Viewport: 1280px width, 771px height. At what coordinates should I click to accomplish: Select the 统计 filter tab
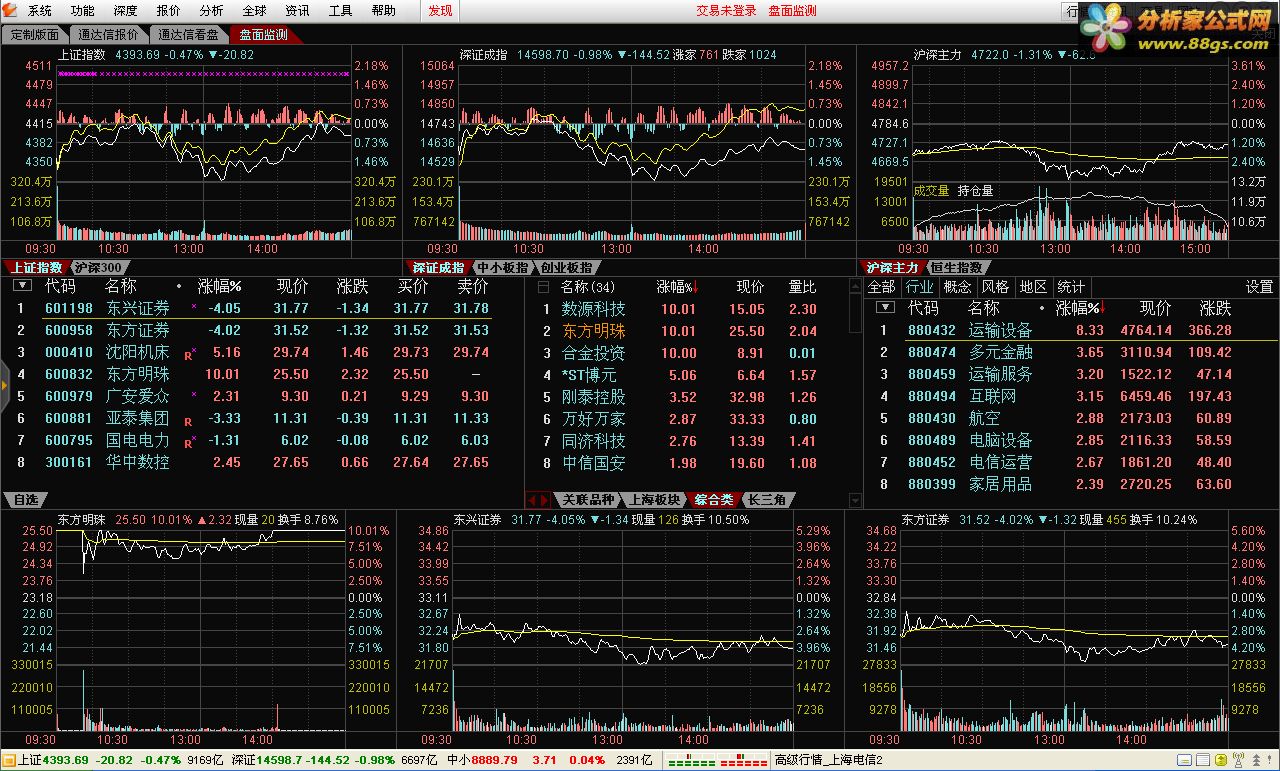[x=1071, y=287]
